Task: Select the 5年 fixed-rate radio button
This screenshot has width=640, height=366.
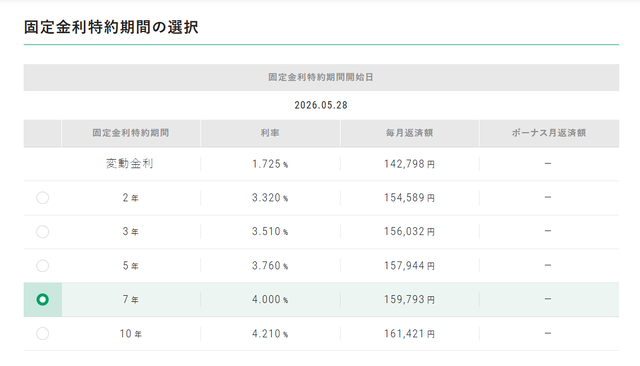Action: click(42, 266)
